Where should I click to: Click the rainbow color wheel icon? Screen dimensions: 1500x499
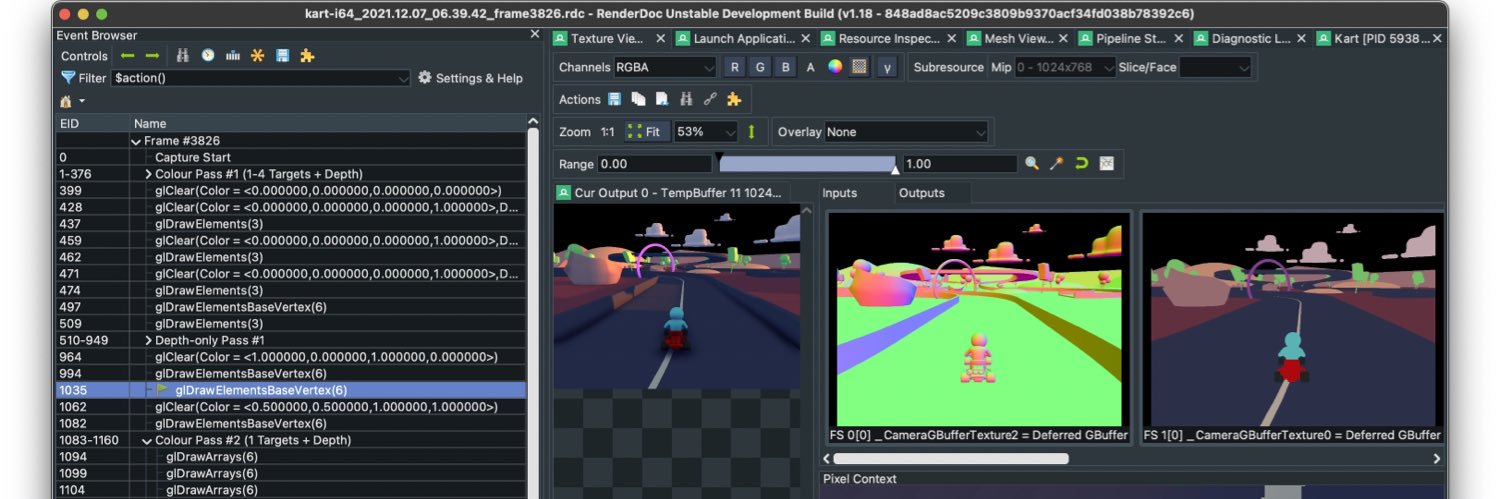click(835, 67)
